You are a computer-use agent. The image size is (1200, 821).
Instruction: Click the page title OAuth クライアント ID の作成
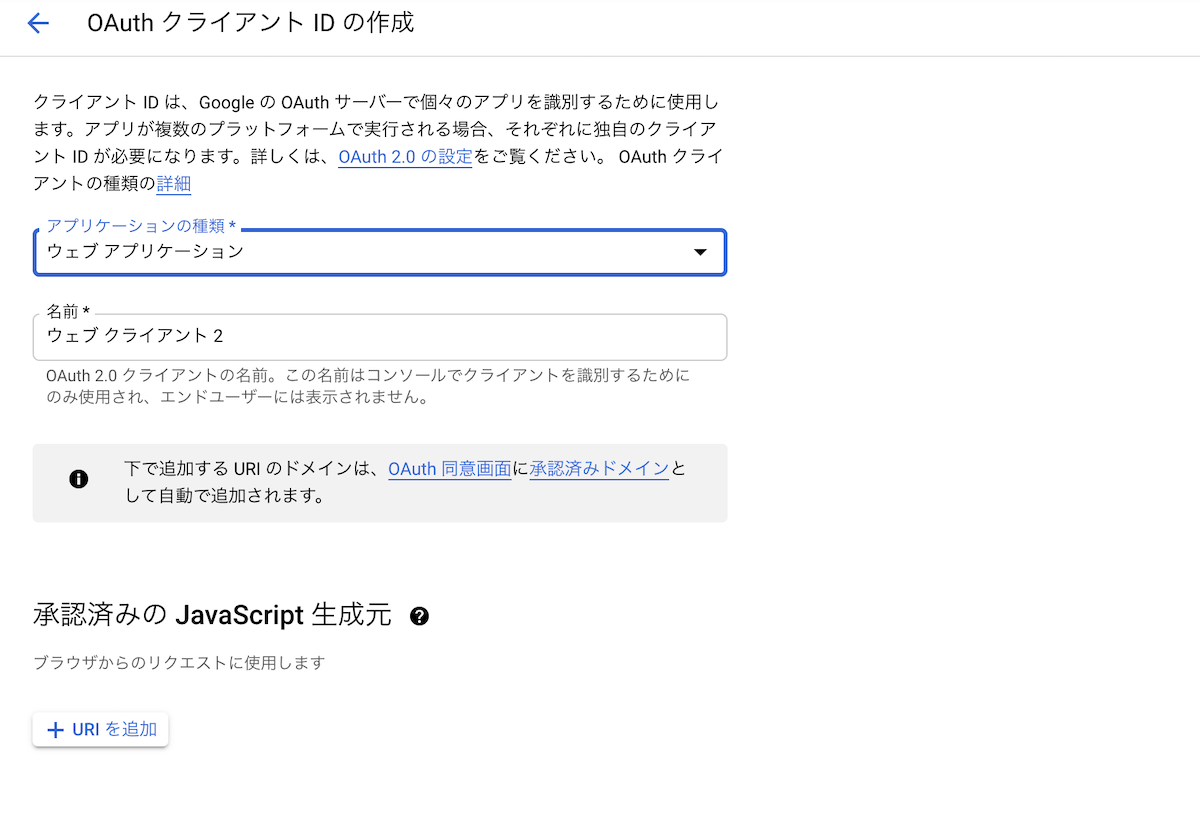tap(251, 23)
